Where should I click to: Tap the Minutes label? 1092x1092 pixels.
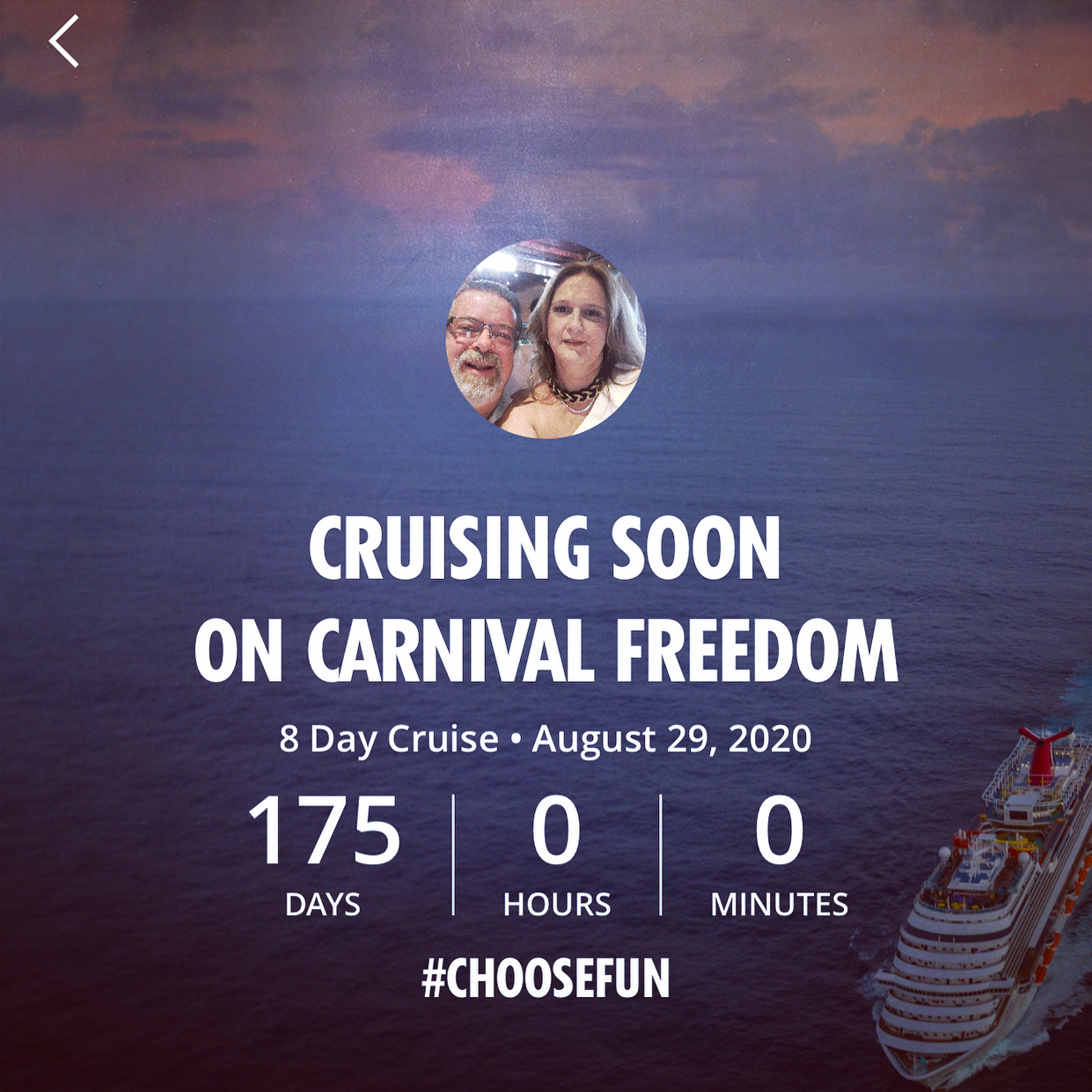[780, 905]
